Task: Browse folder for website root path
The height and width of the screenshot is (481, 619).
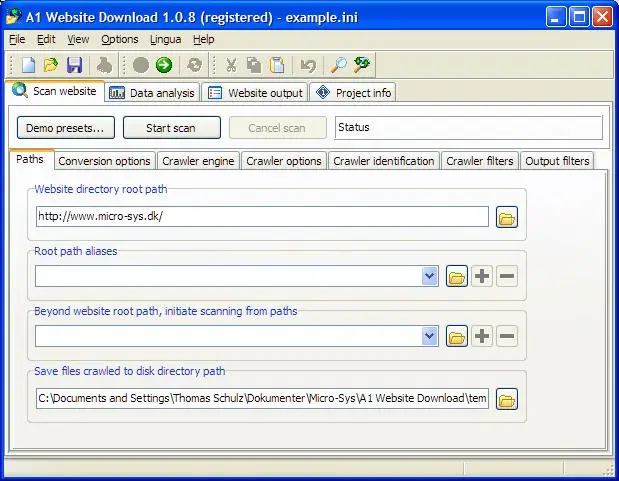Action: 507,217
